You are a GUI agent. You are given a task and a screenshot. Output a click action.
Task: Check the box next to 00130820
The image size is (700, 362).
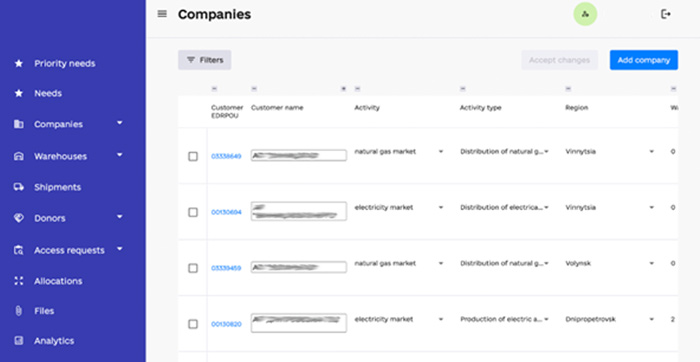pyautogui.click(x=193, y=324)
